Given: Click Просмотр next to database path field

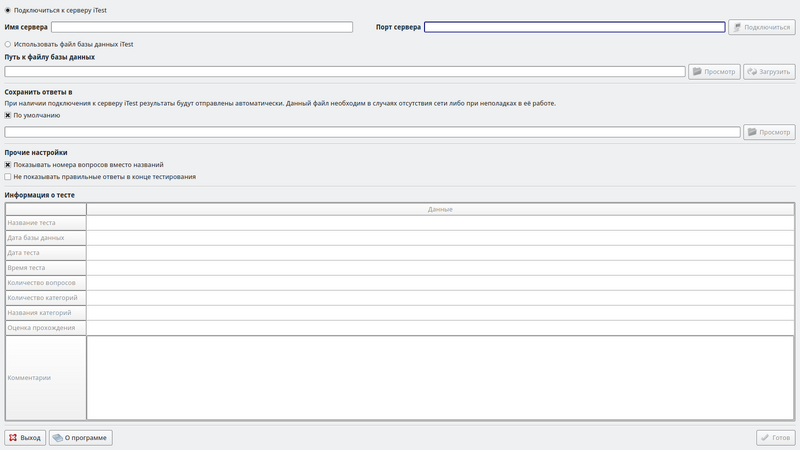Looking at the screenshot, I should [x=714, y=72].
